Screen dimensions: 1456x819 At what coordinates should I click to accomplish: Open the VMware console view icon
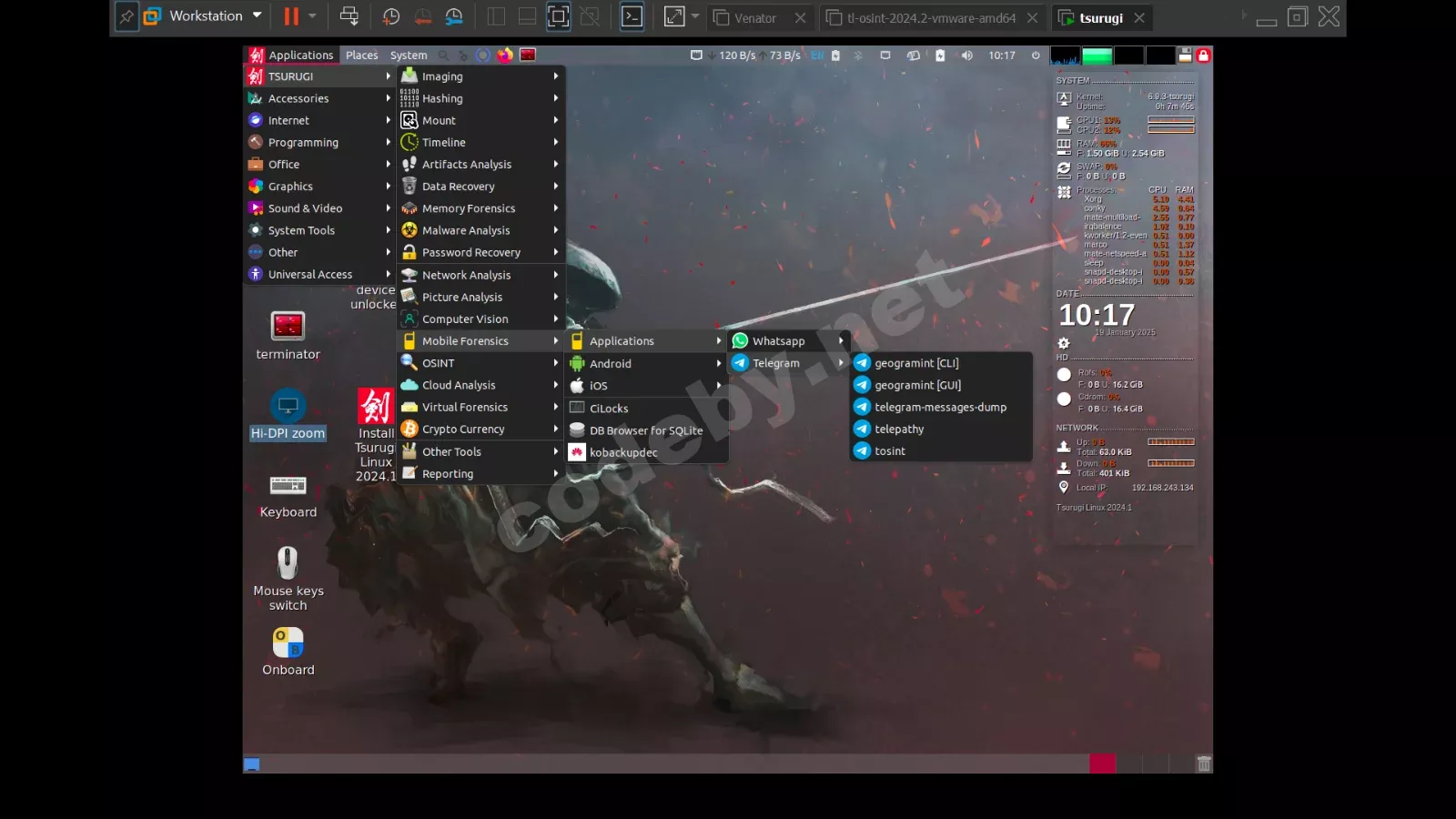pos(632,16)
